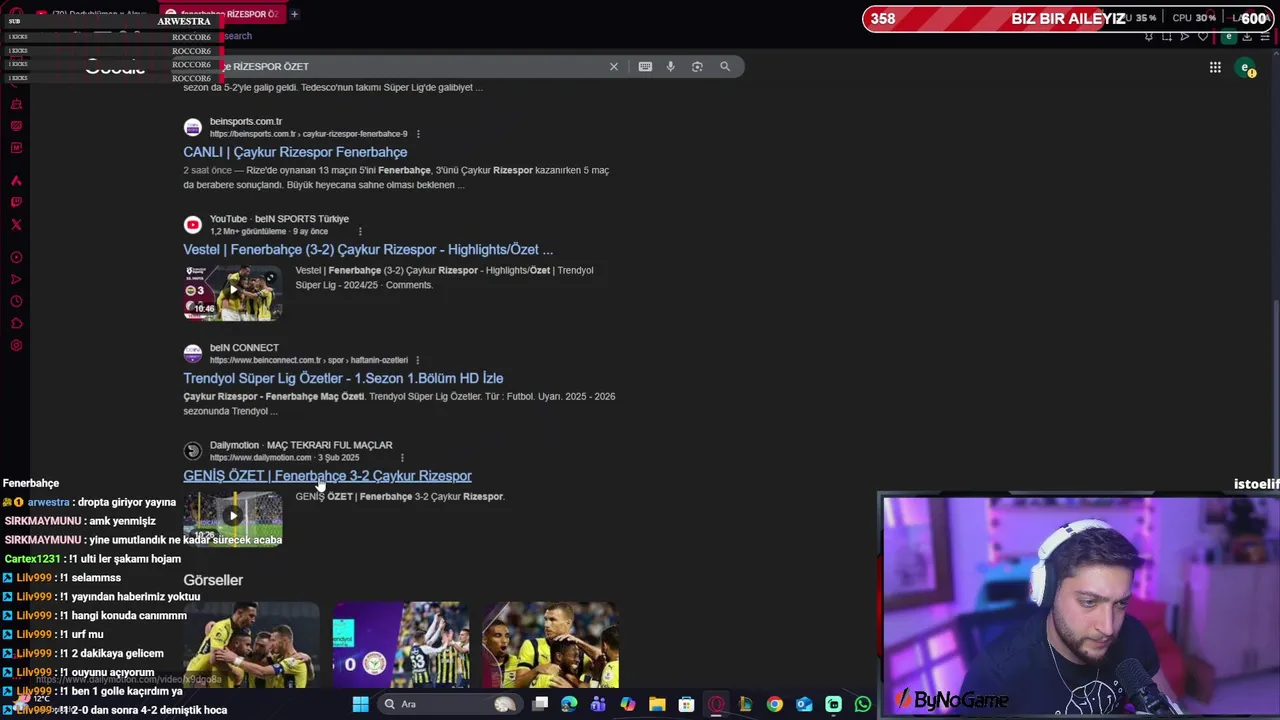1280x720 pixels.
Task: Open the on-screen keyboard input tool
Action: pyautogui.click(x=645, y=66)
